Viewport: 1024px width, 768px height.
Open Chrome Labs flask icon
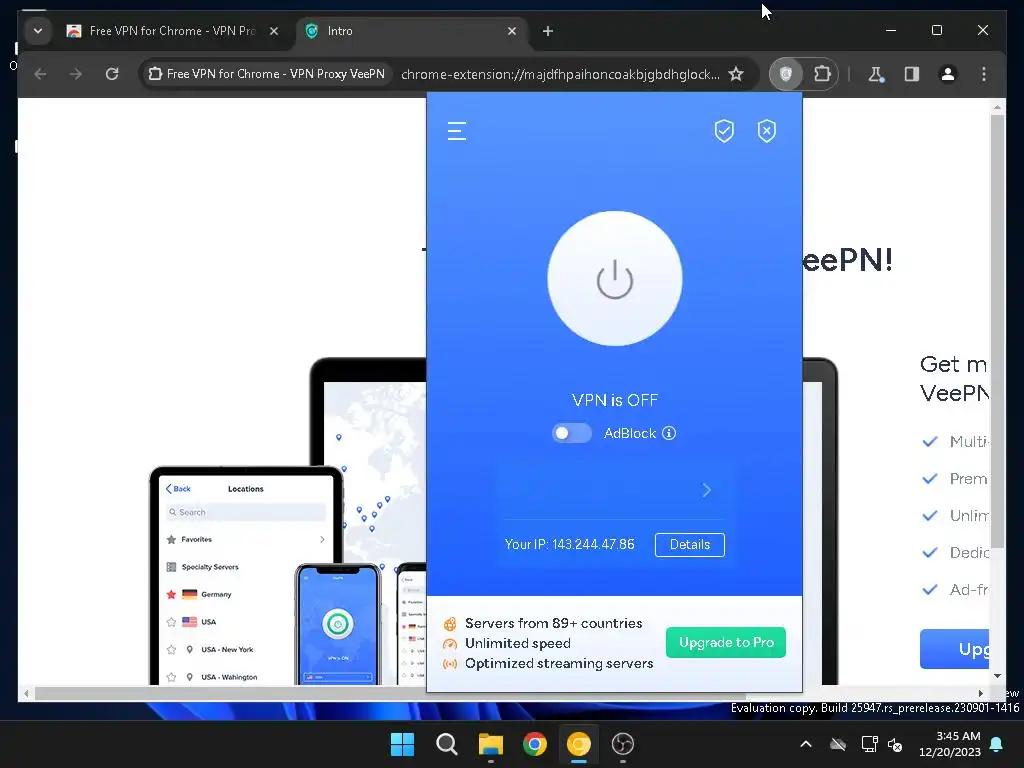[876, 74]
